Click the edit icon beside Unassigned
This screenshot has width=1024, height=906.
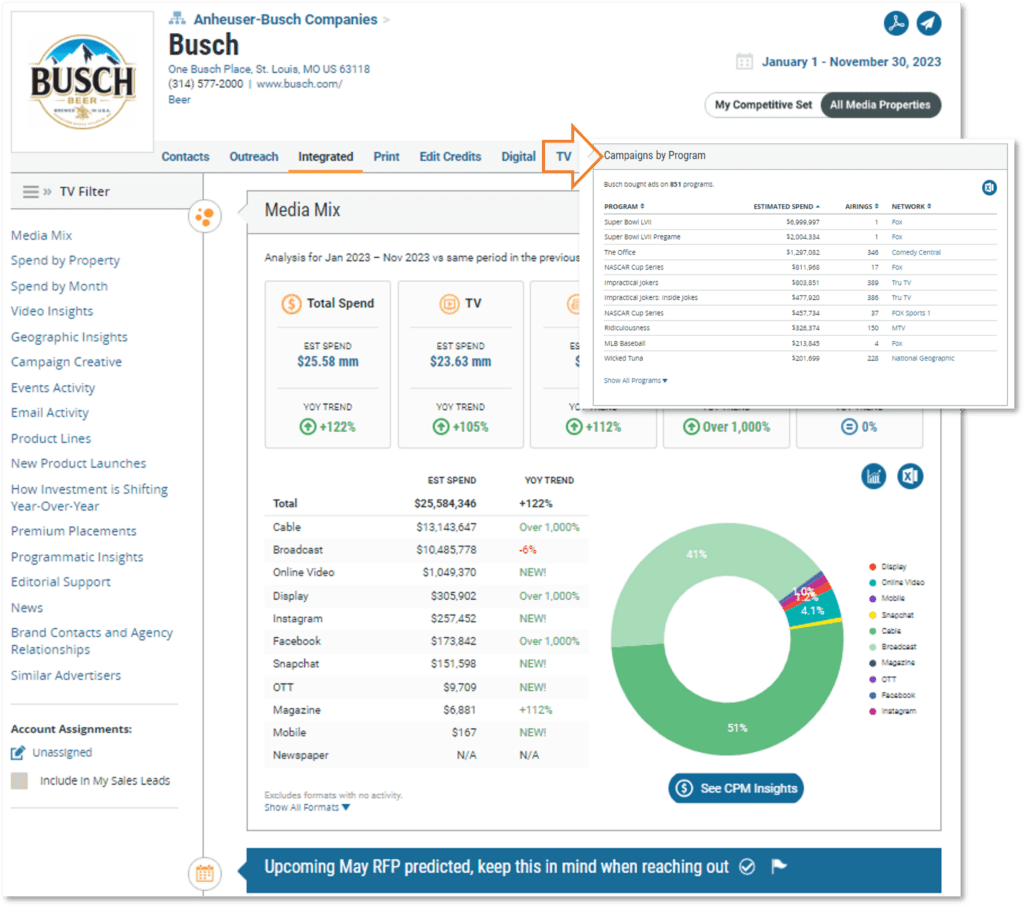click(18, 753)
